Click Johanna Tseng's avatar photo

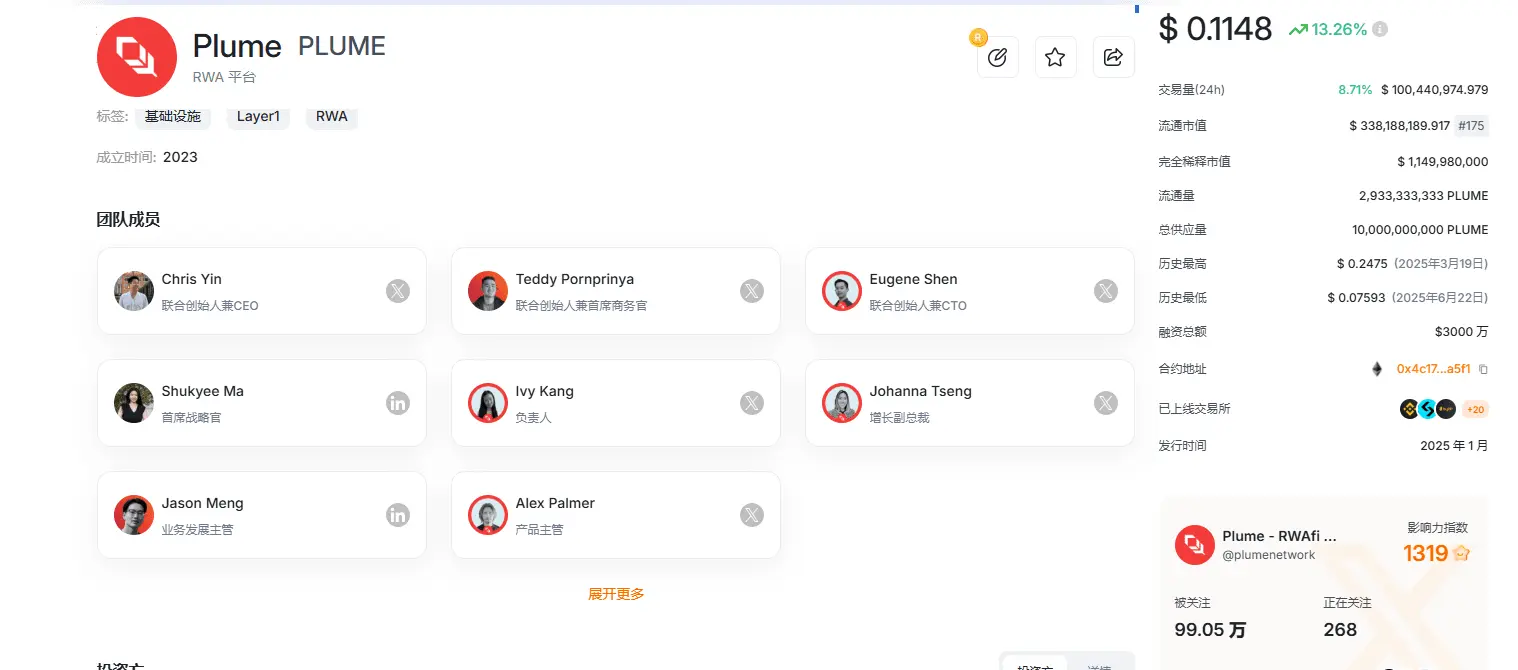842,403
